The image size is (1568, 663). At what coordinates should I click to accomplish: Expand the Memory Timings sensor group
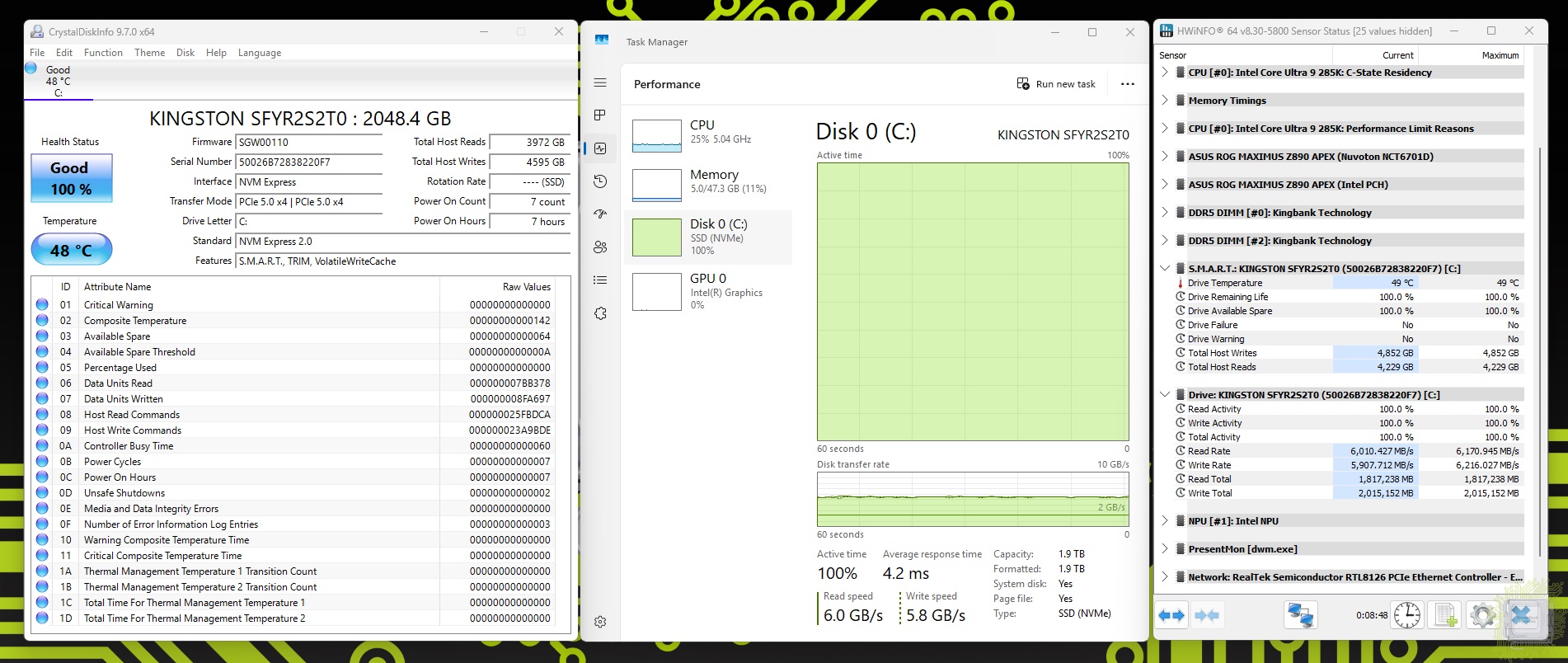click(1165, 101)
